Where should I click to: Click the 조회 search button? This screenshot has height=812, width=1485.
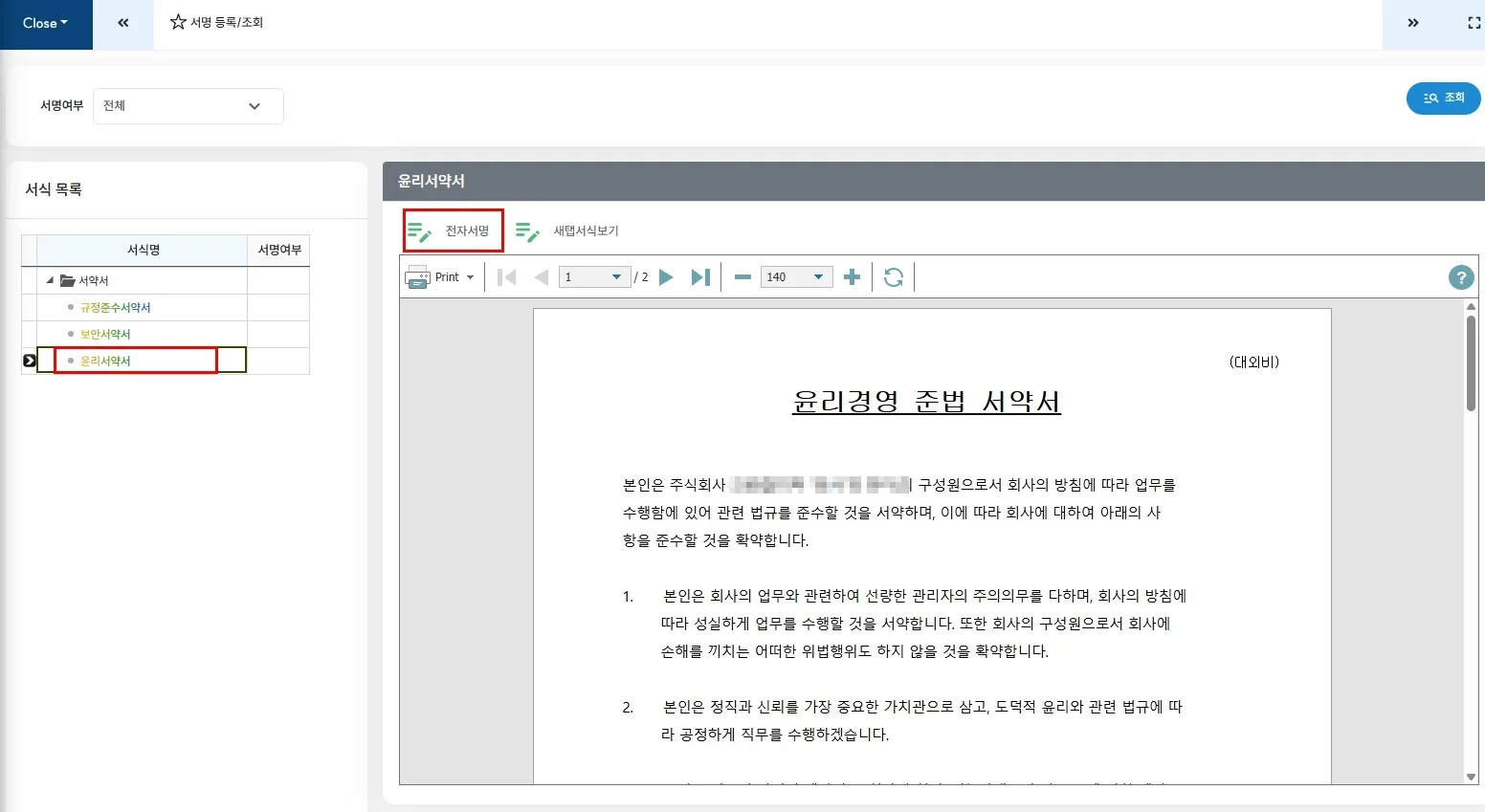[x=1443, y=98]
